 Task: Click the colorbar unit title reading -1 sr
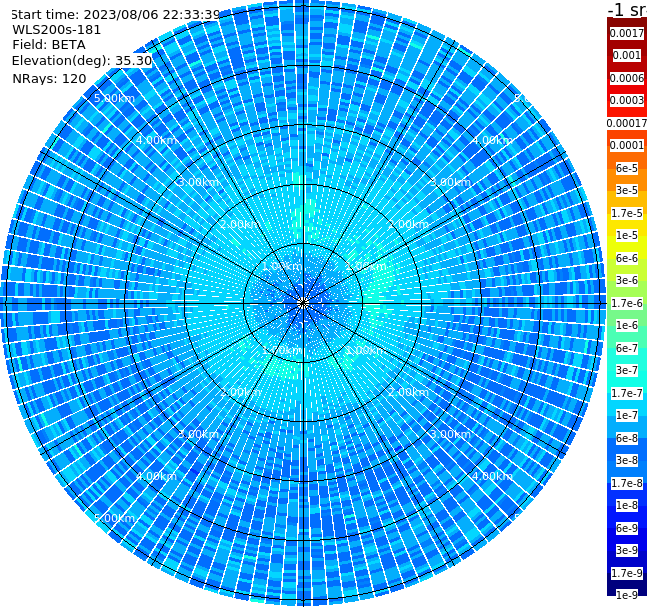coord(627,9)
